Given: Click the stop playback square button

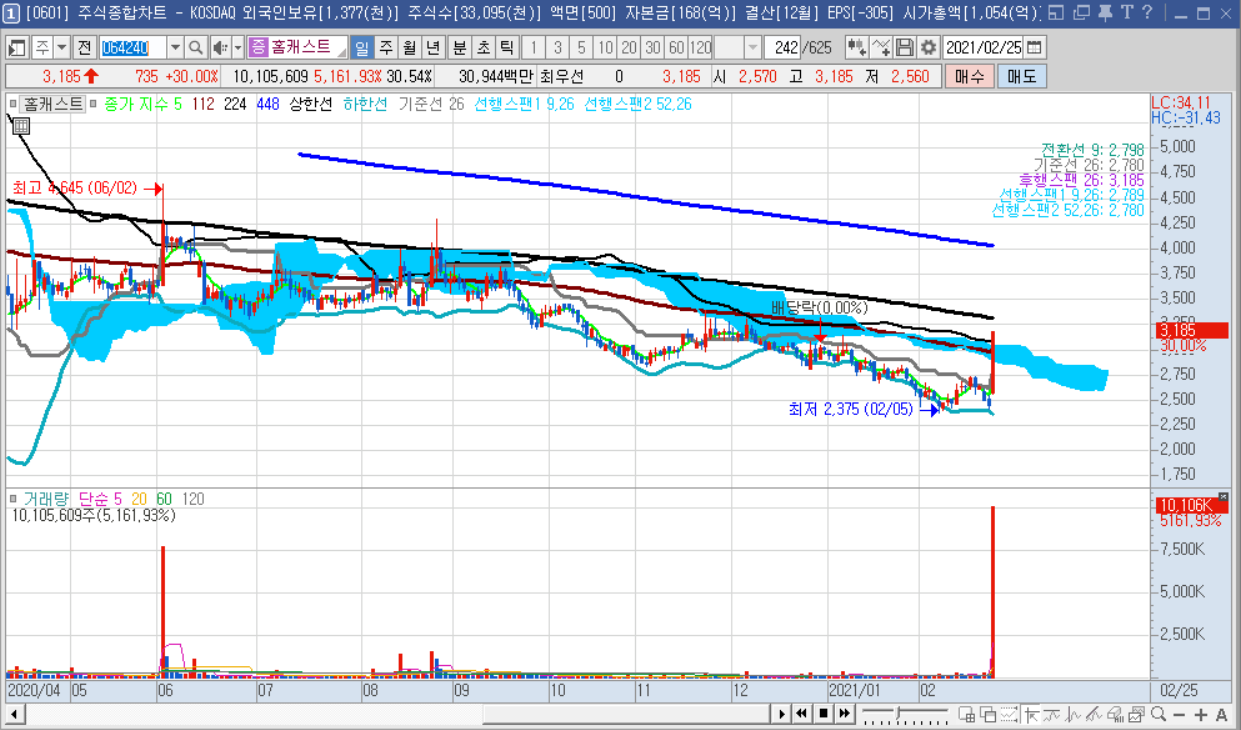Looking at the screenshot, I should 823,714.
